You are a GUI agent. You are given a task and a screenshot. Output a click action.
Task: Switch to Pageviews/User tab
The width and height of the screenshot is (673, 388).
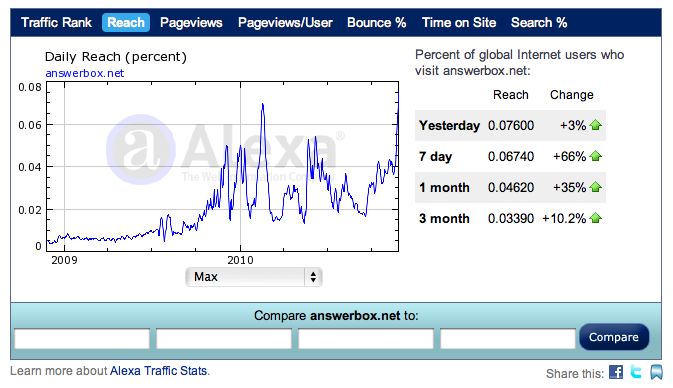tap(285, 22)
